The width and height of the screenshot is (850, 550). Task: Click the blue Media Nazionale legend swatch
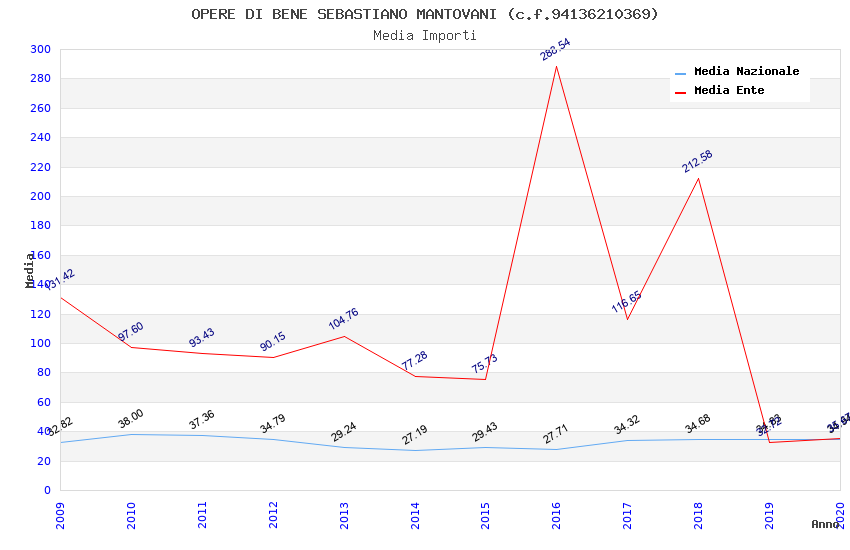pyautogui.click(x=680, y=73)
